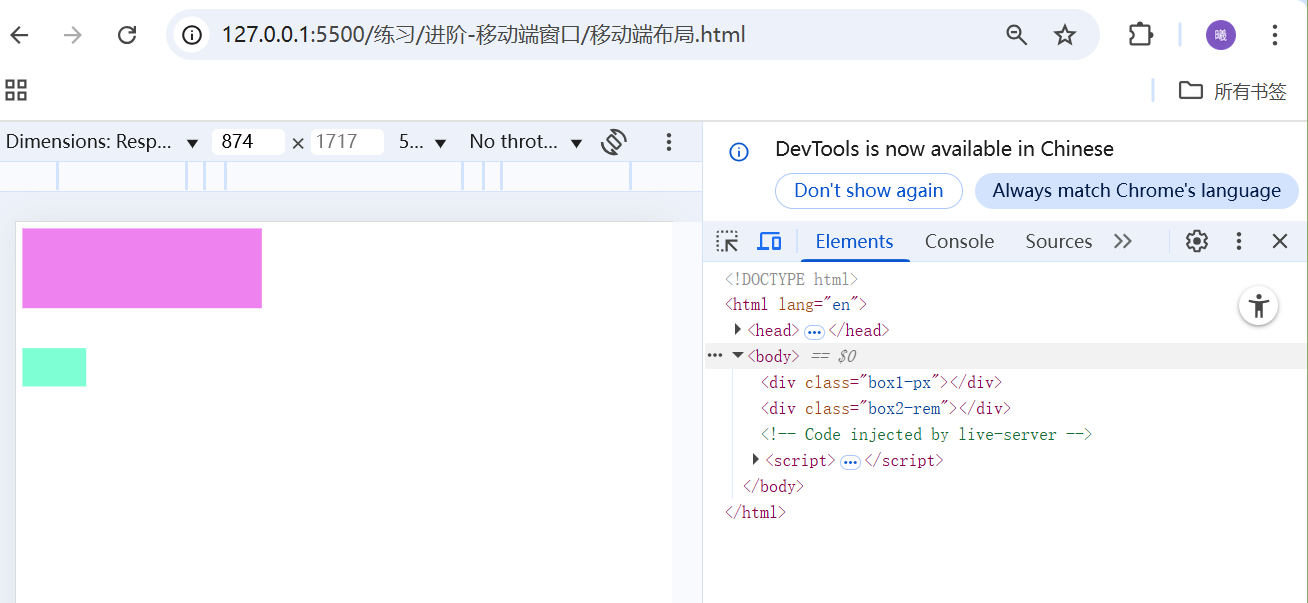The image size is (1308, 603).
Task: Select the div class box2-rem node
Action: pos(886,408)
